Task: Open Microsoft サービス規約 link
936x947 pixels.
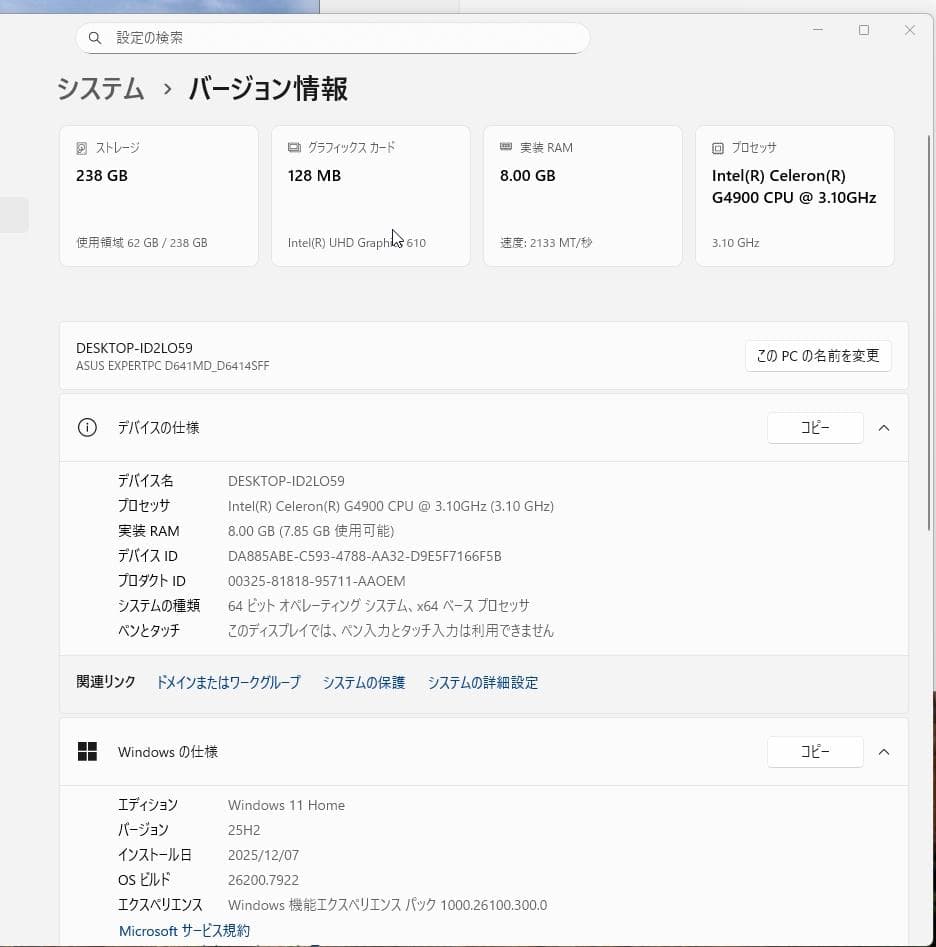Action: click(x=184, y=930)
